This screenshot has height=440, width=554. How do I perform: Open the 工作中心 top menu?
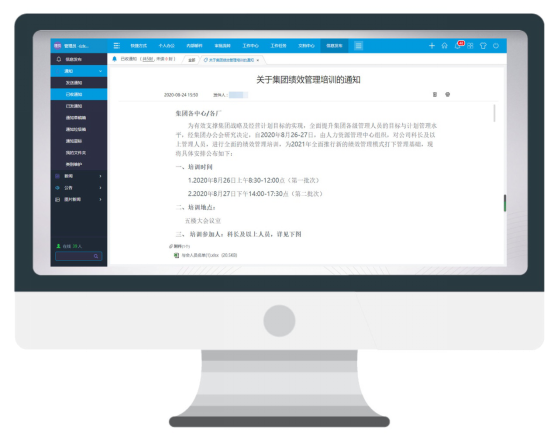point(251,46)
